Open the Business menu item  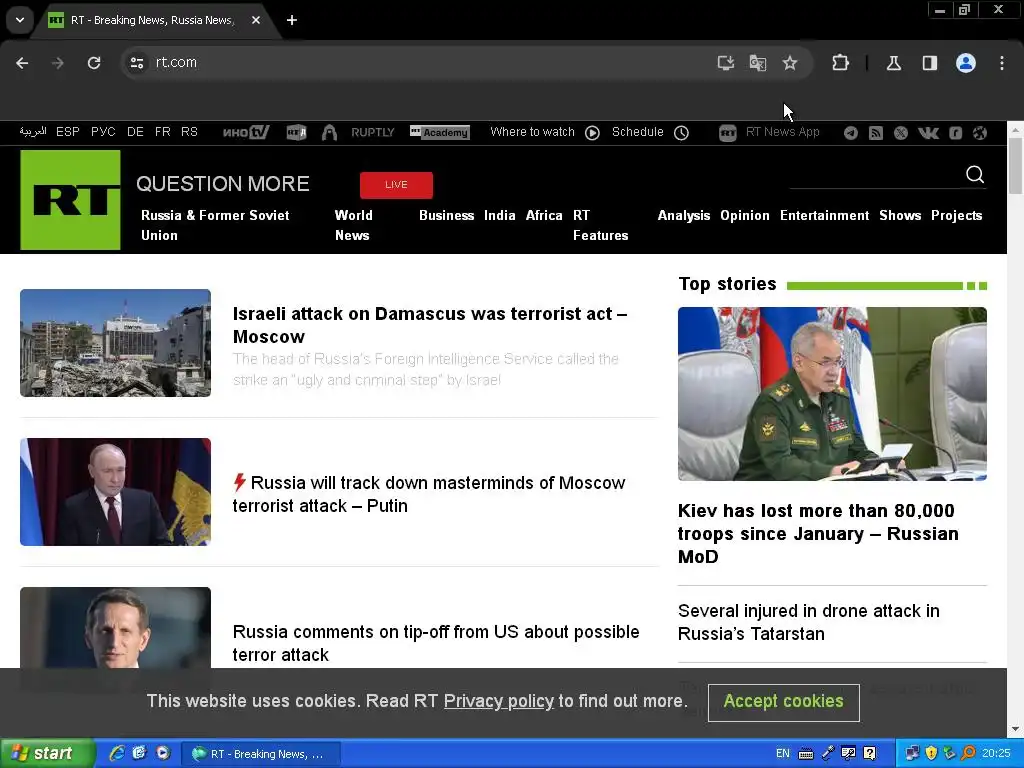tap(447, 216)
